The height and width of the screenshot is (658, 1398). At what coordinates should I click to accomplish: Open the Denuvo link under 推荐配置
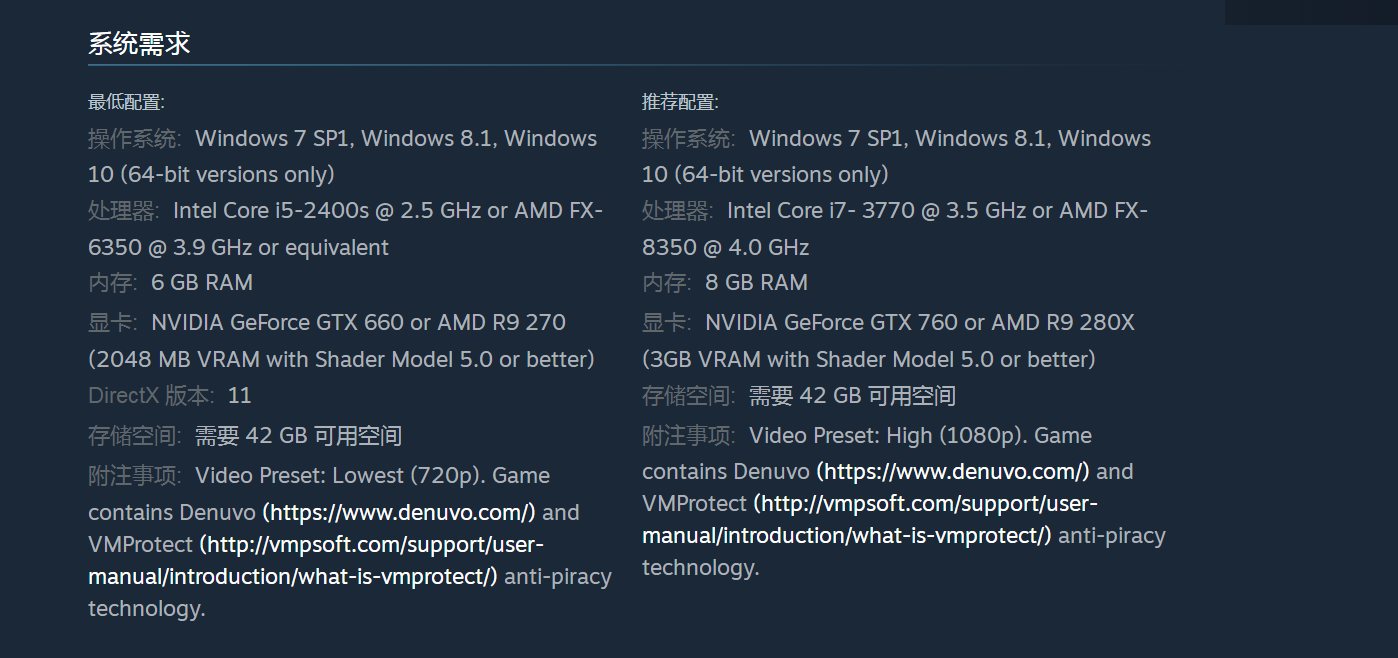953,471
